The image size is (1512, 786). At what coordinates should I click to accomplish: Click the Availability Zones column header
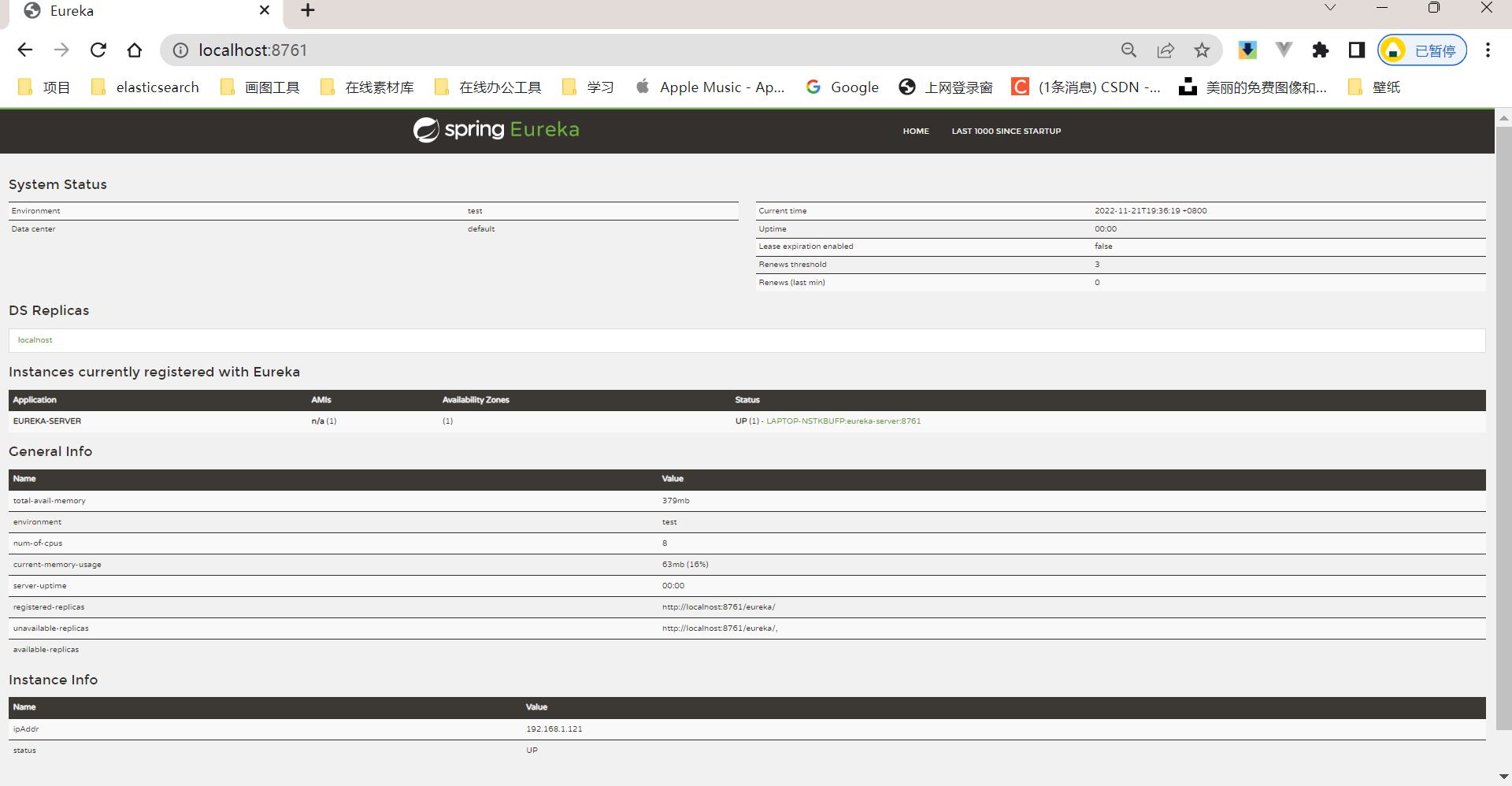[476, 400]
